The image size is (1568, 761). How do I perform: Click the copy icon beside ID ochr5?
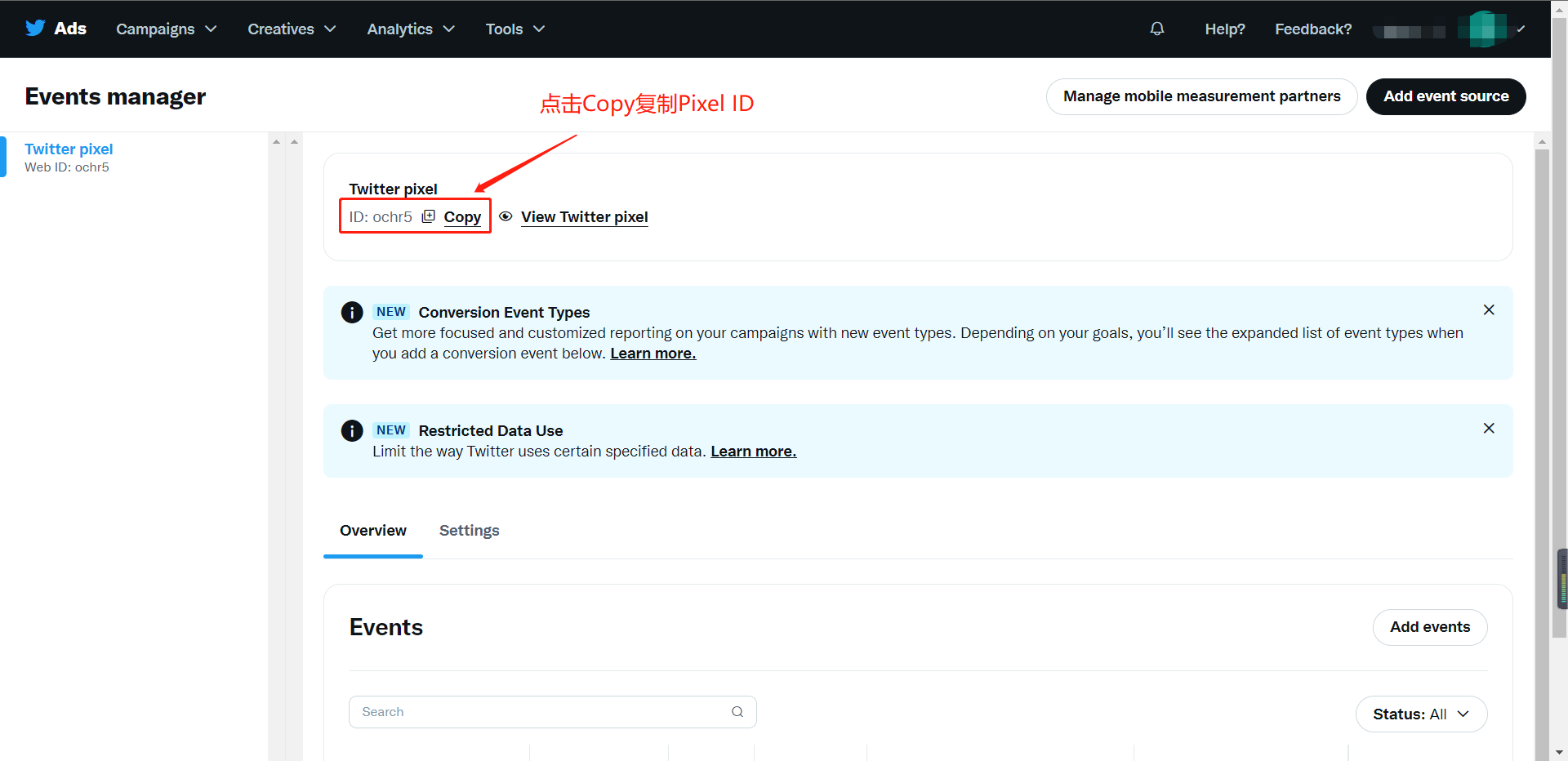pyautogui.click(x=429, y=216)
